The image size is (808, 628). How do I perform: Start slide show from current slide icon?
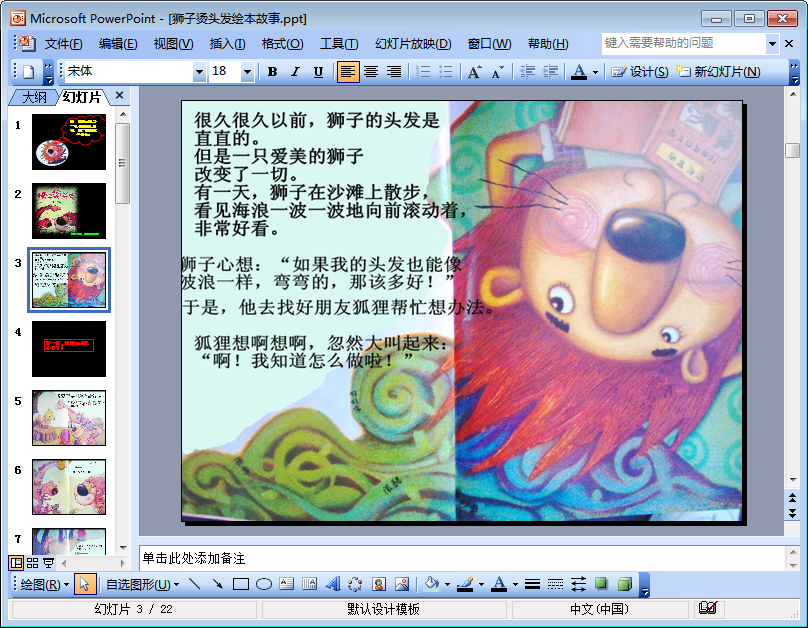pos(48,563)
